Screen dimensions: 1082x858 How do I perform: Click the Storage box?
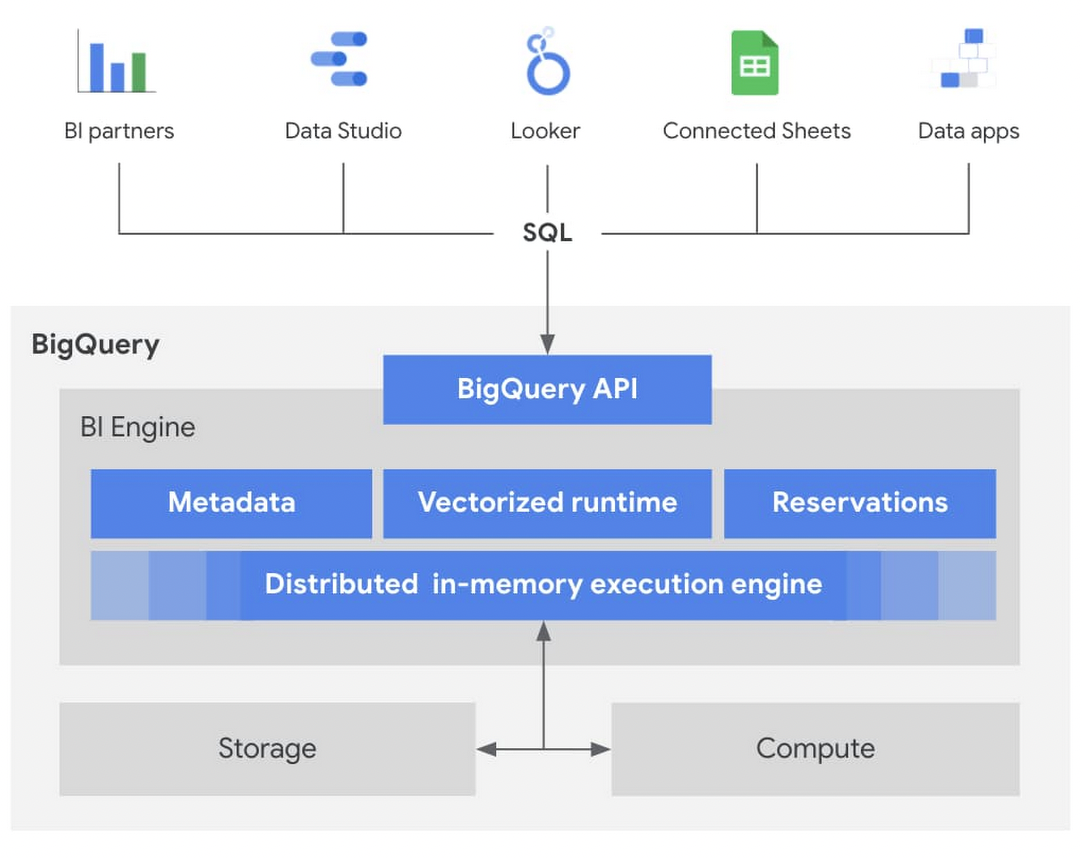267,749
